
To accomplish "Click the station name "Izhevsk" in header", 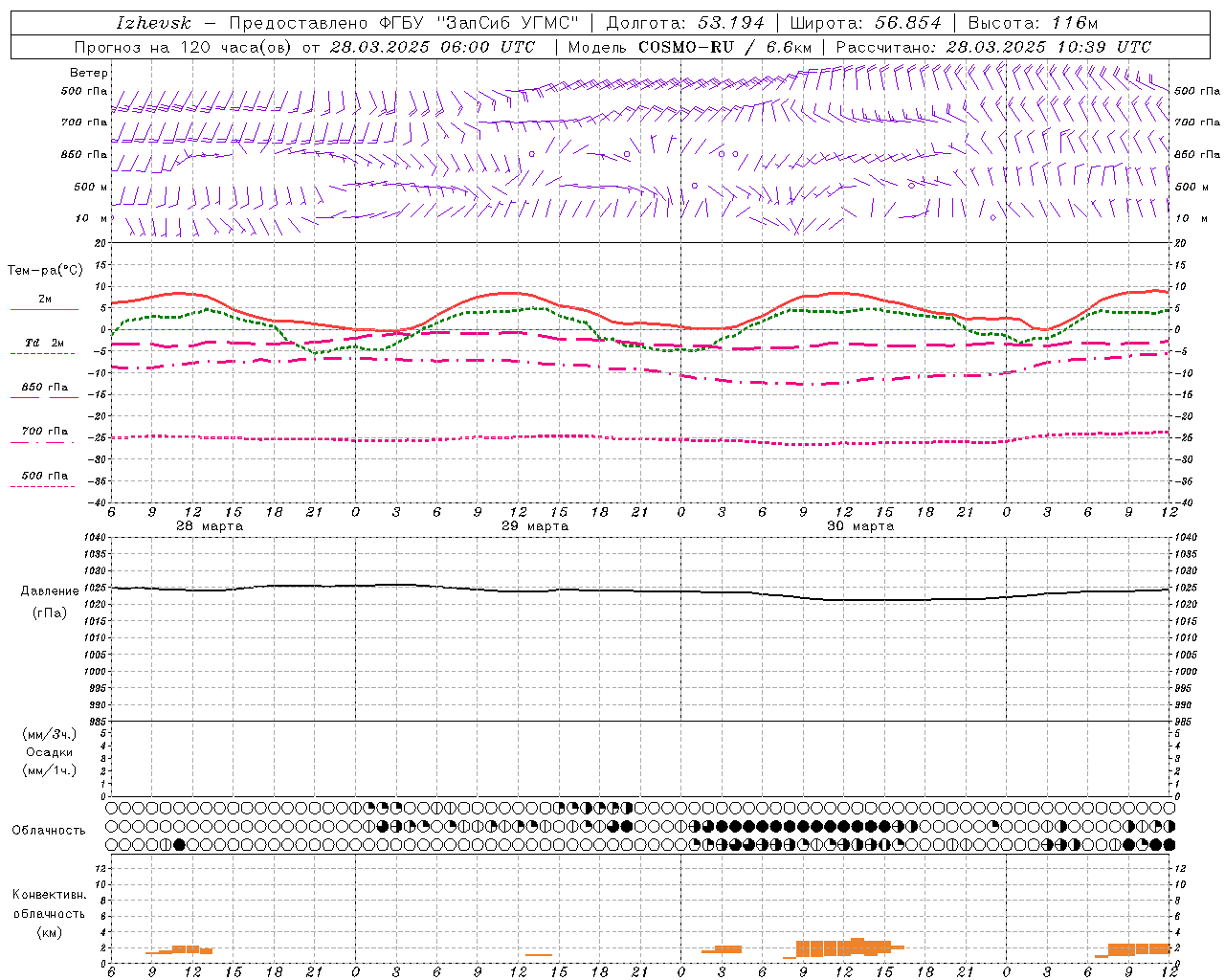I will tap(153, 23).
